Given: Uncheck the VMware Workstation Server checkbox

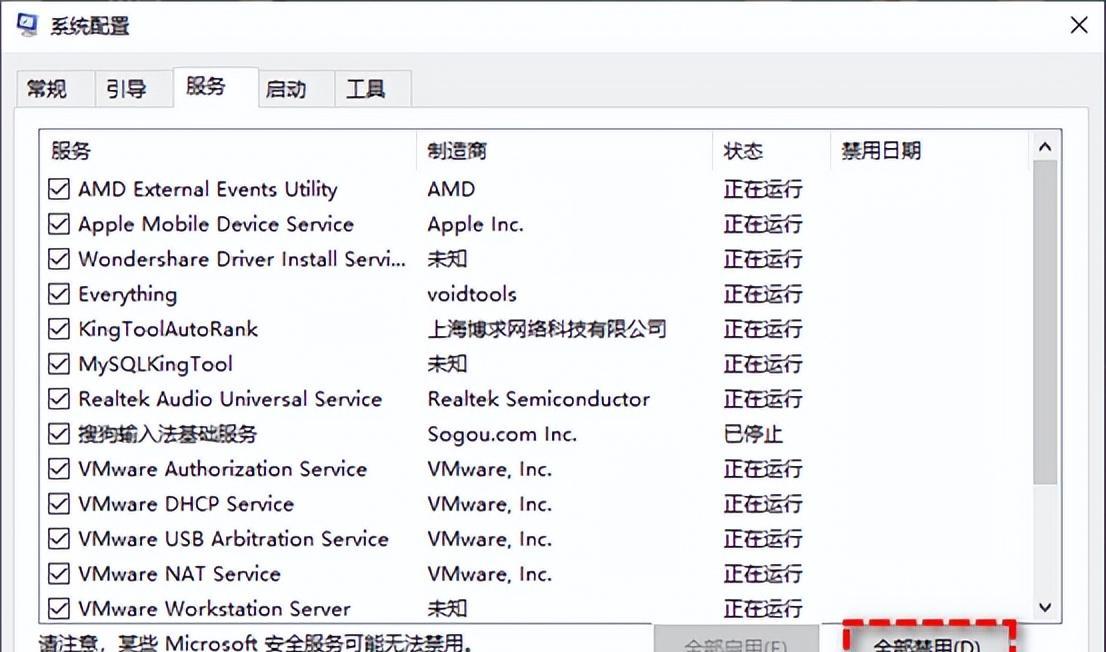Looking at the screenshot, I should [59, 608].
